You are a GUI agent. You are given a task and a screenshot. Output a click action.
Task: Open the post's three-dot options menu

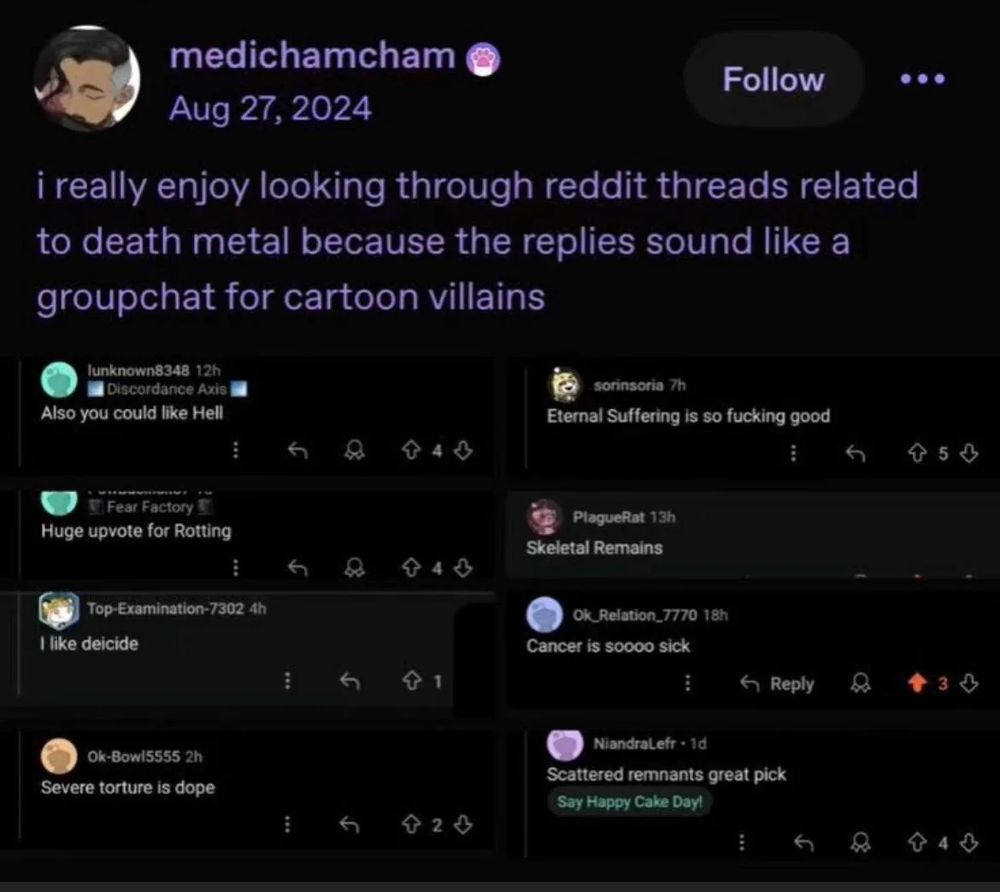click(x=921, y=79)
